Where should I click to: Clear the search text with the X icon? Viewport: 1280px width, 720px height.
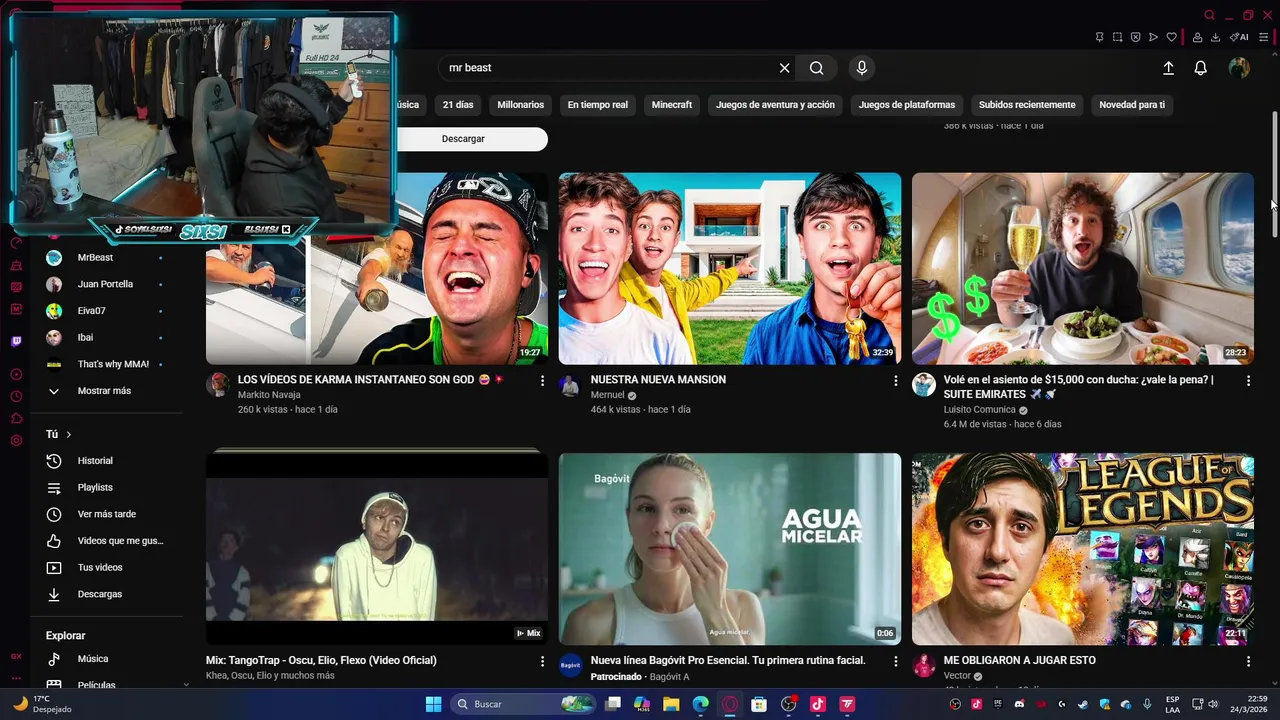coord(785,68)
